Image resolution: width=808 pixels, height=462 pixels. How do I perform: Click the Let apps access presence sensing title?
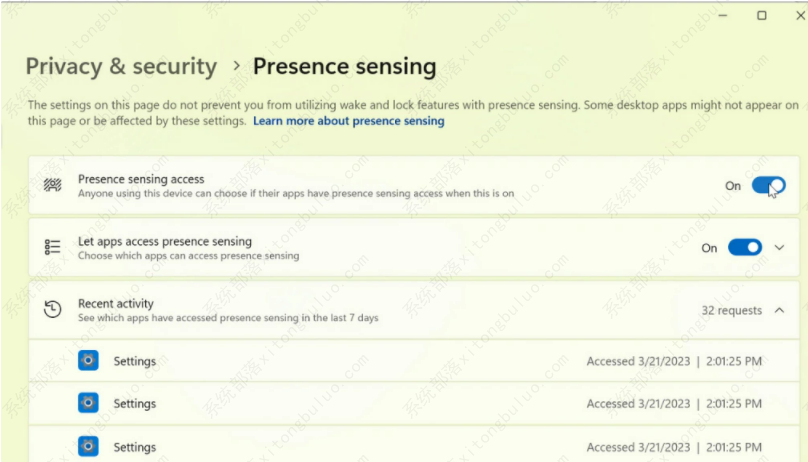[x=165, y=241]
